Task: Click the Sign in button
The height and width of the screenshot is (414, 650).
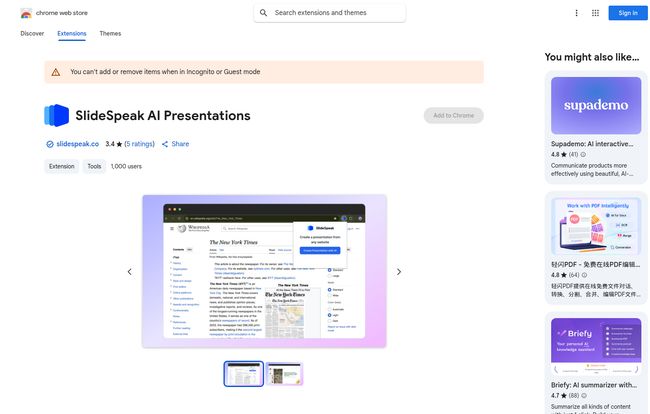Action: click(627, 13)
